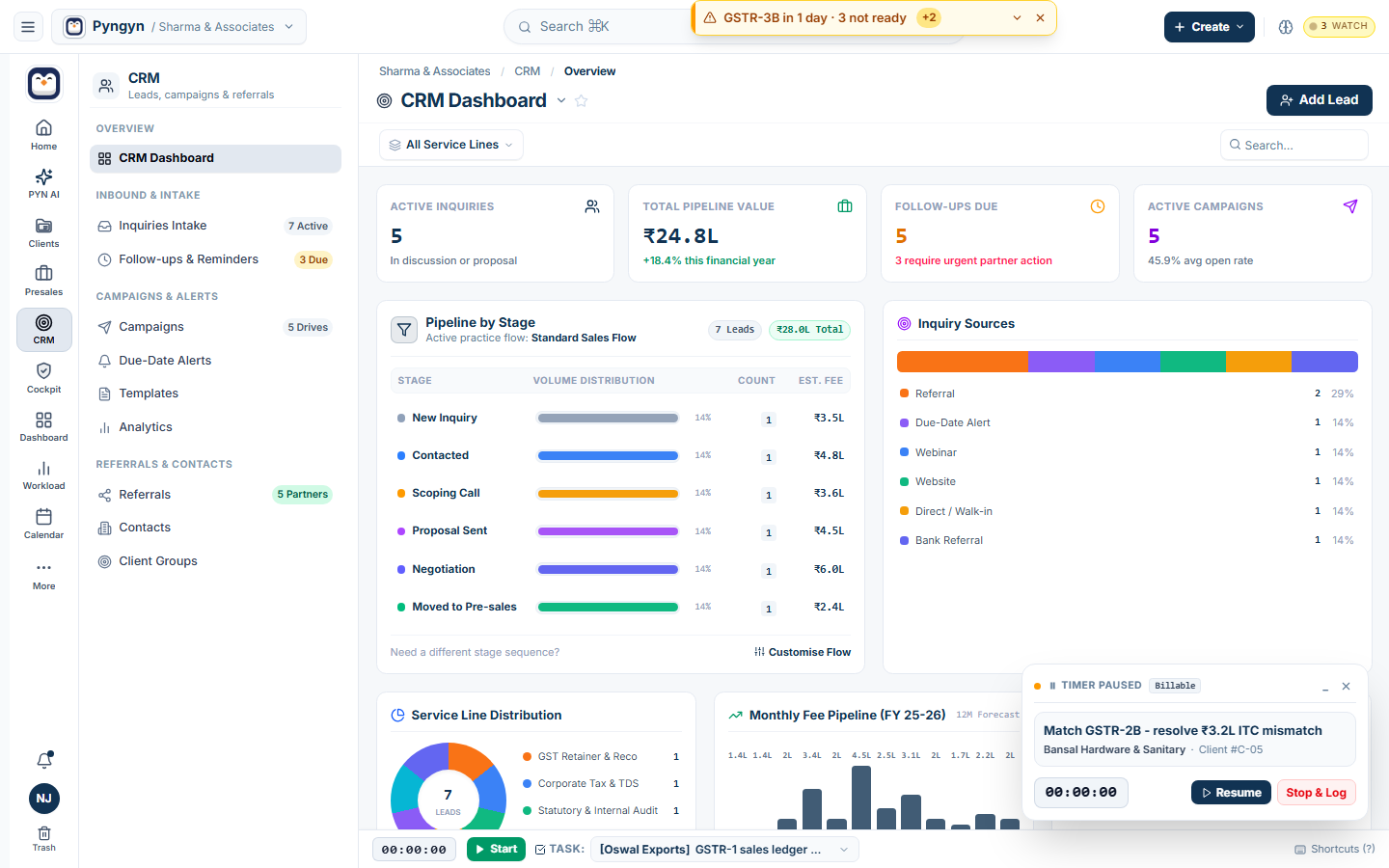The image size is (1389, 868).
Task: Expand the GSTR-3B alert details chevron
Action: click(x=1017, y=18)
